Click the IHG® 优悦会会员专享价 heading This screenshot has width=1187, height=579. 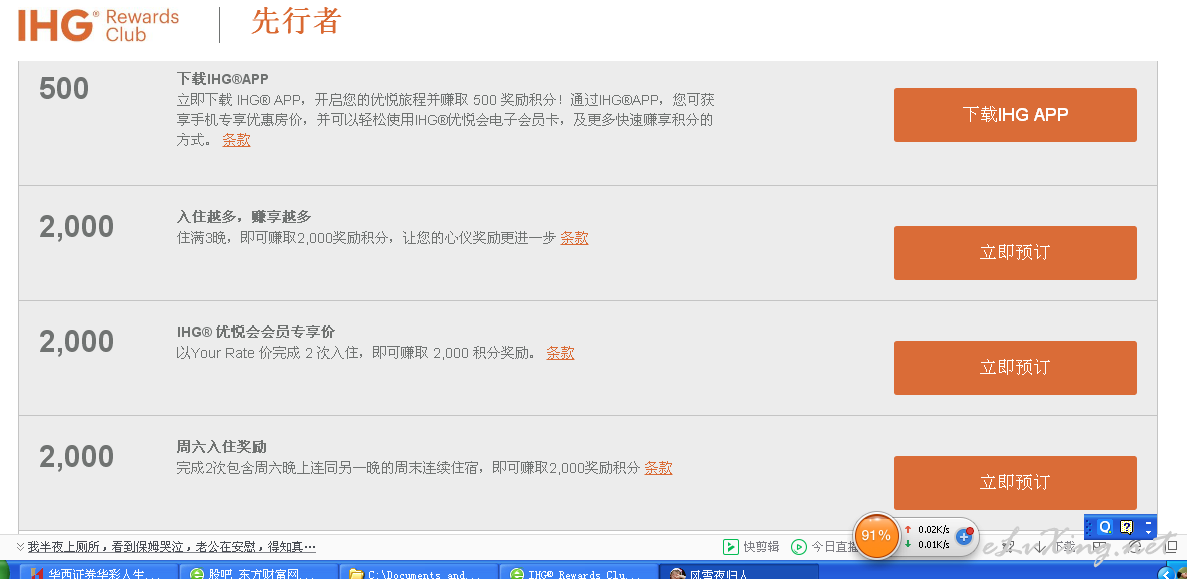256,332
